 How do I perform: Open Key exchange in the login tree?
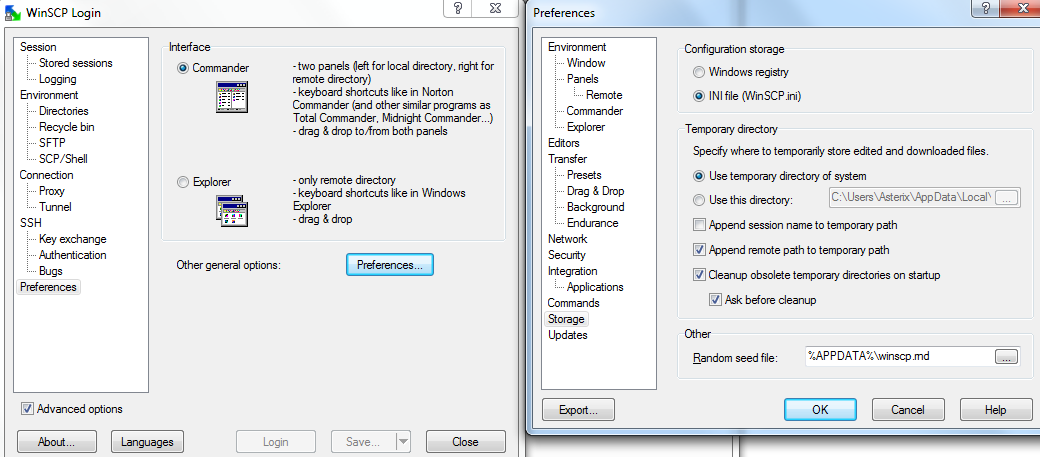[72, 239]
